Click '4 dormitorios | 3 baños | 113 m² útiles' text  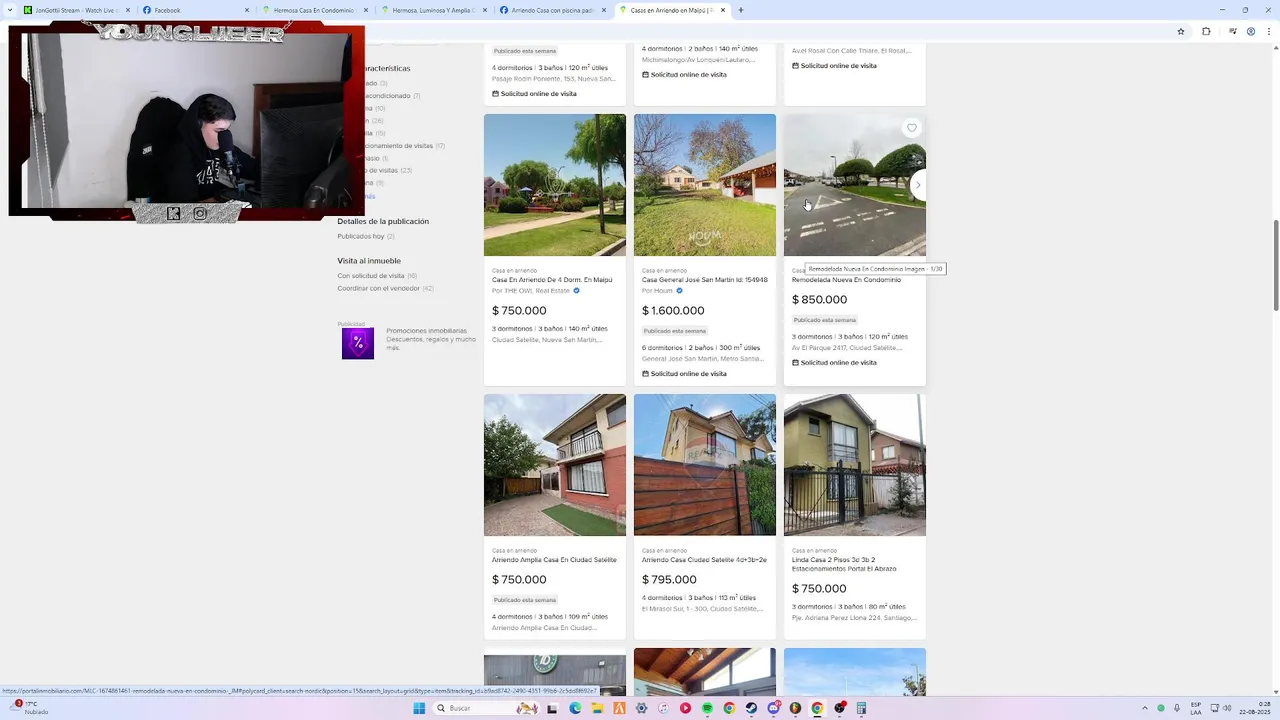699,598
